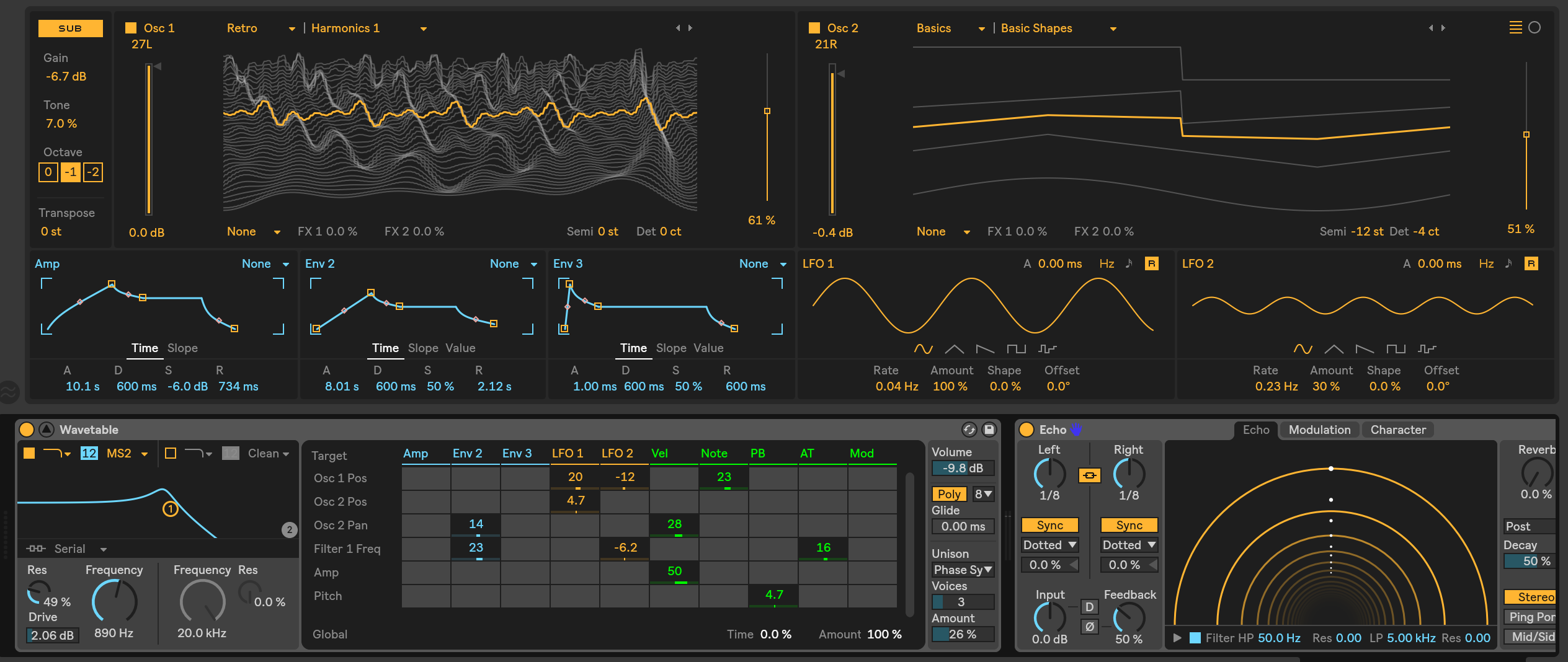Toggle the Echo phase invert Ø button
The height and width of the screenshot is (662, 1568).
(x=1090, y=627)
